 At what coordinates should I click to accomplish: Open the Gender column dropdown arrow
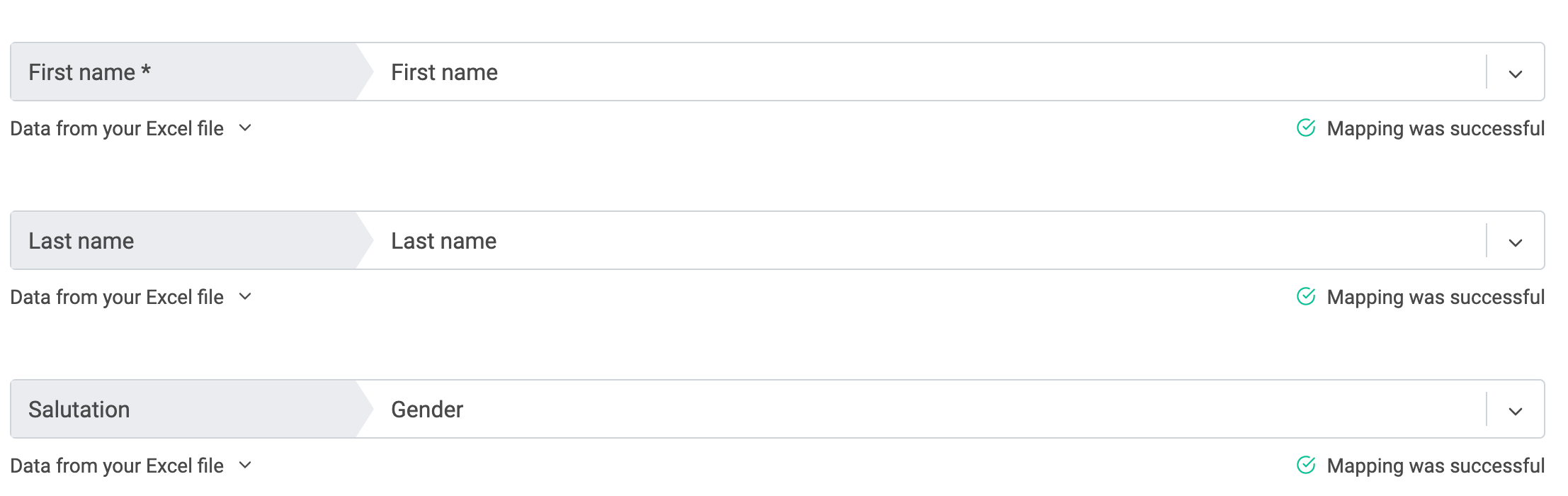click(1515, 411)
